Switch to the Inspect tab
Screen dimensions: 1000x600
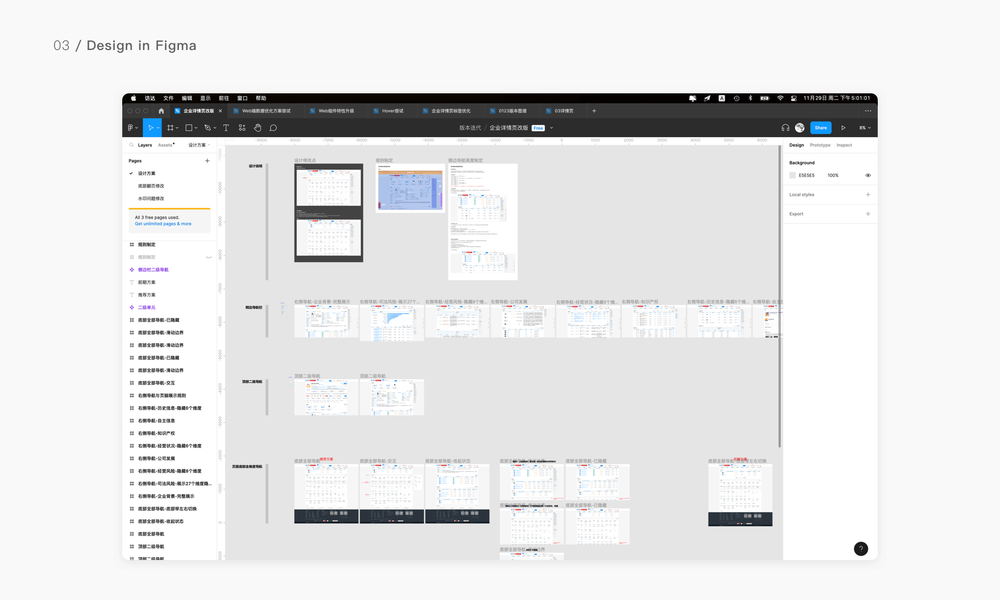pyautogui.click(x=844, y=145)
